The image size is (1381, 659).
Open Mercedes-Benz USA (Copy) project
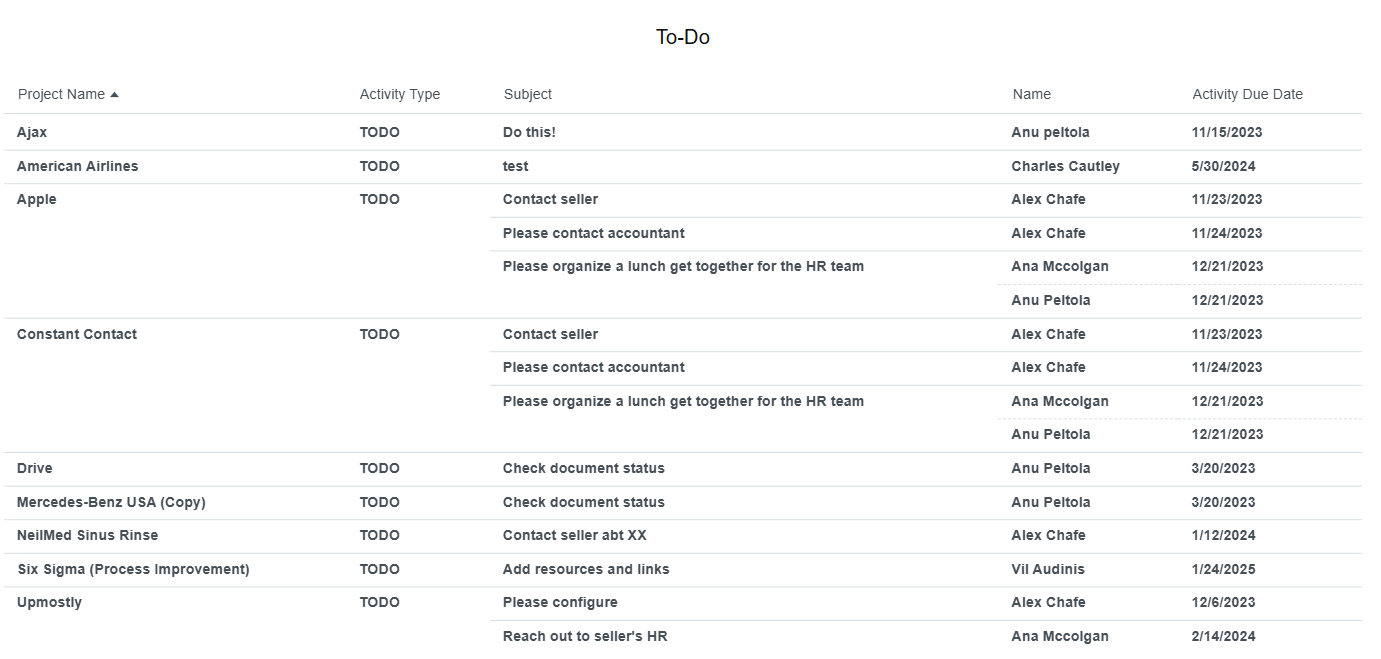[111, 502]
